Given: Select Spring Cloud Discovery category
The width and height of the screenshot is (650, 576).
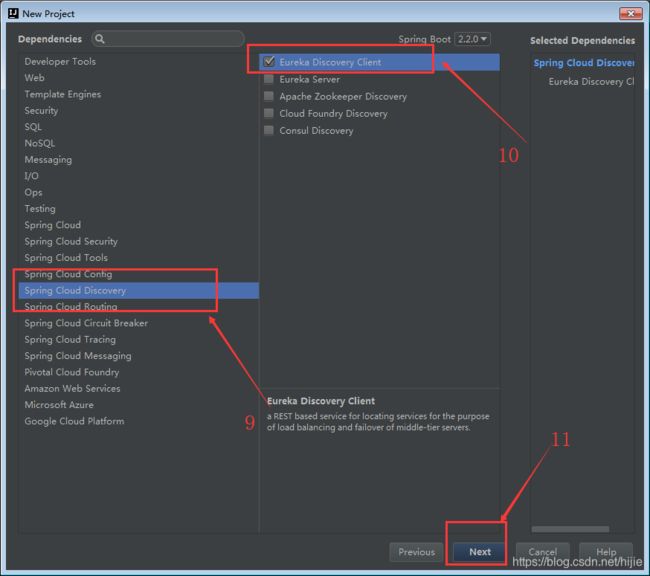Looking at the screenshot, I should [x=138, y=290].
